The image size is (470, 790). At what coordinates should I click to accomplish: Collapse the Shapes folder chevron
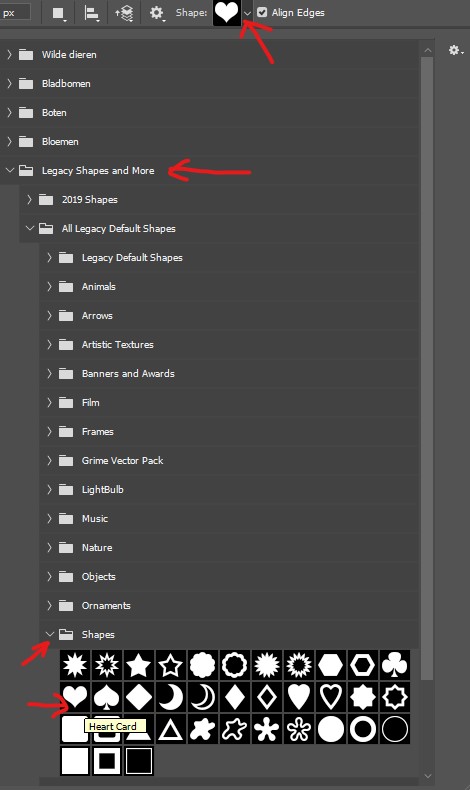(49, 634)
